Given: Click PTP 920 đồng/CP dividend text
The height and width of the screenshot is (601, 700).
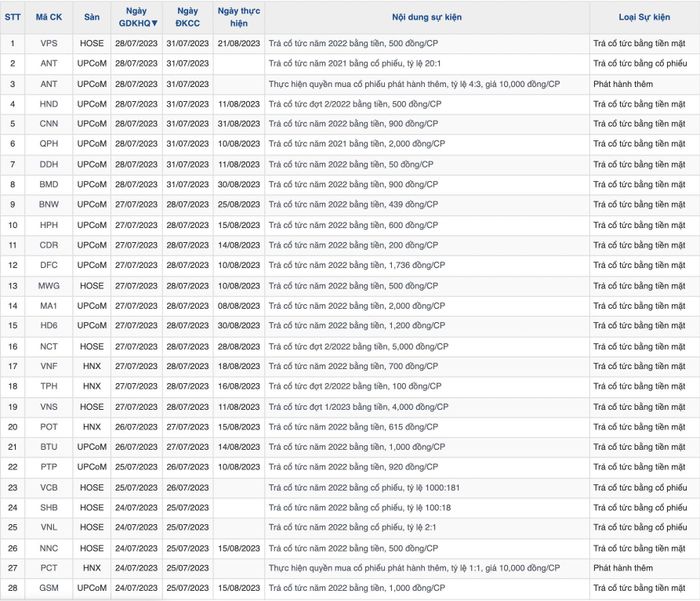Looking at the screenshot, I should tap(353, 467).
